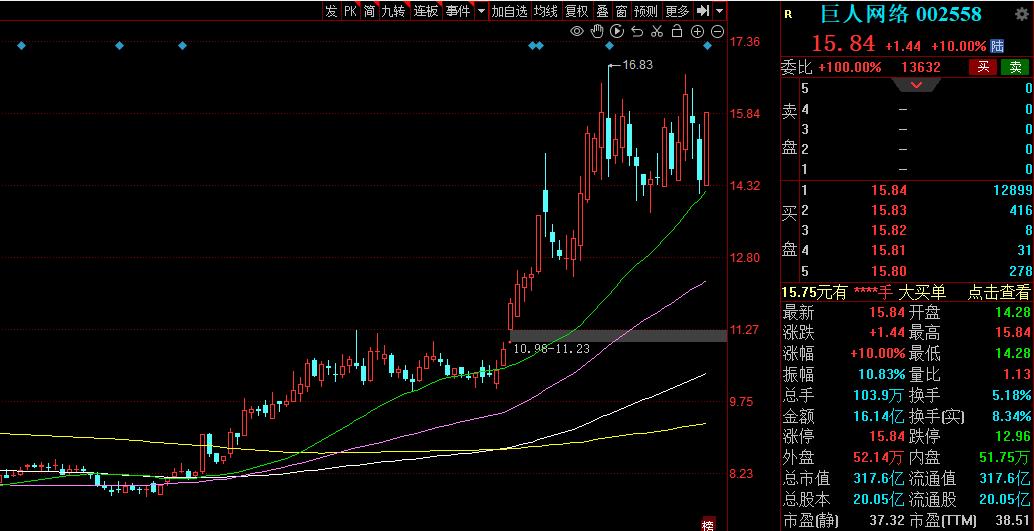Open the 预测 forecast tool
Screen dimensions: 1034x531
pyautogui.click(x=646, y=11)
